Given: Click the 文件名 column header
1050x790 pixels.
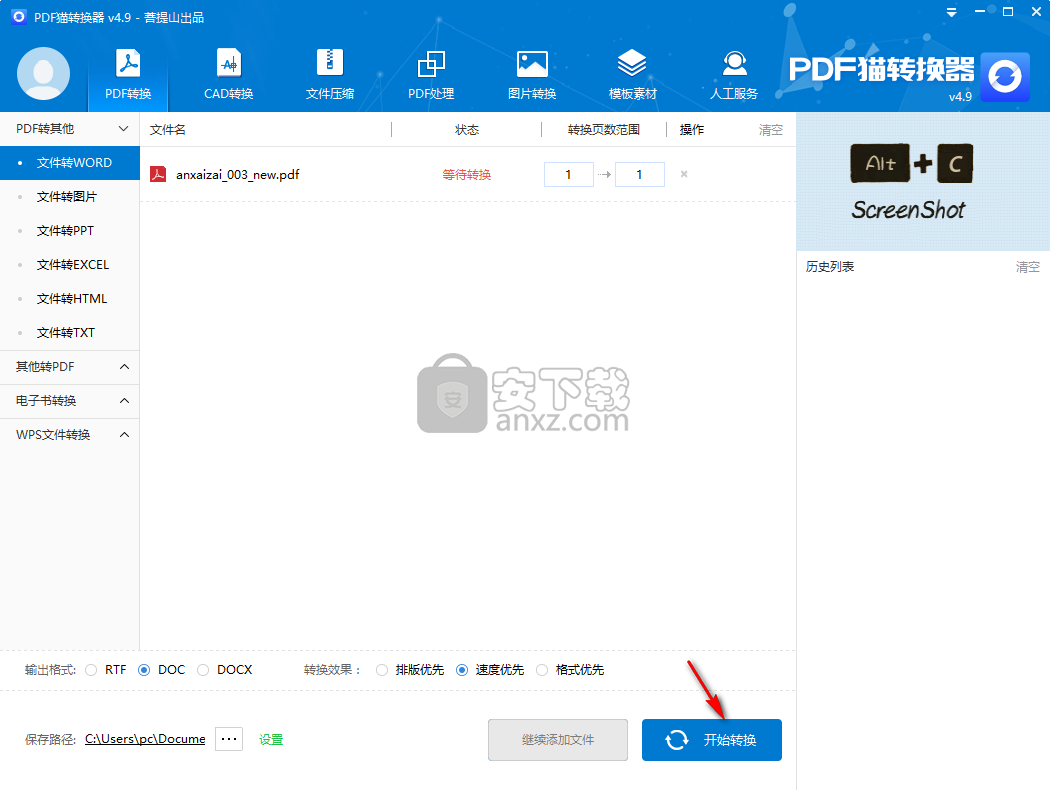Looking at the screenshot, I should (x=167, y=130).
